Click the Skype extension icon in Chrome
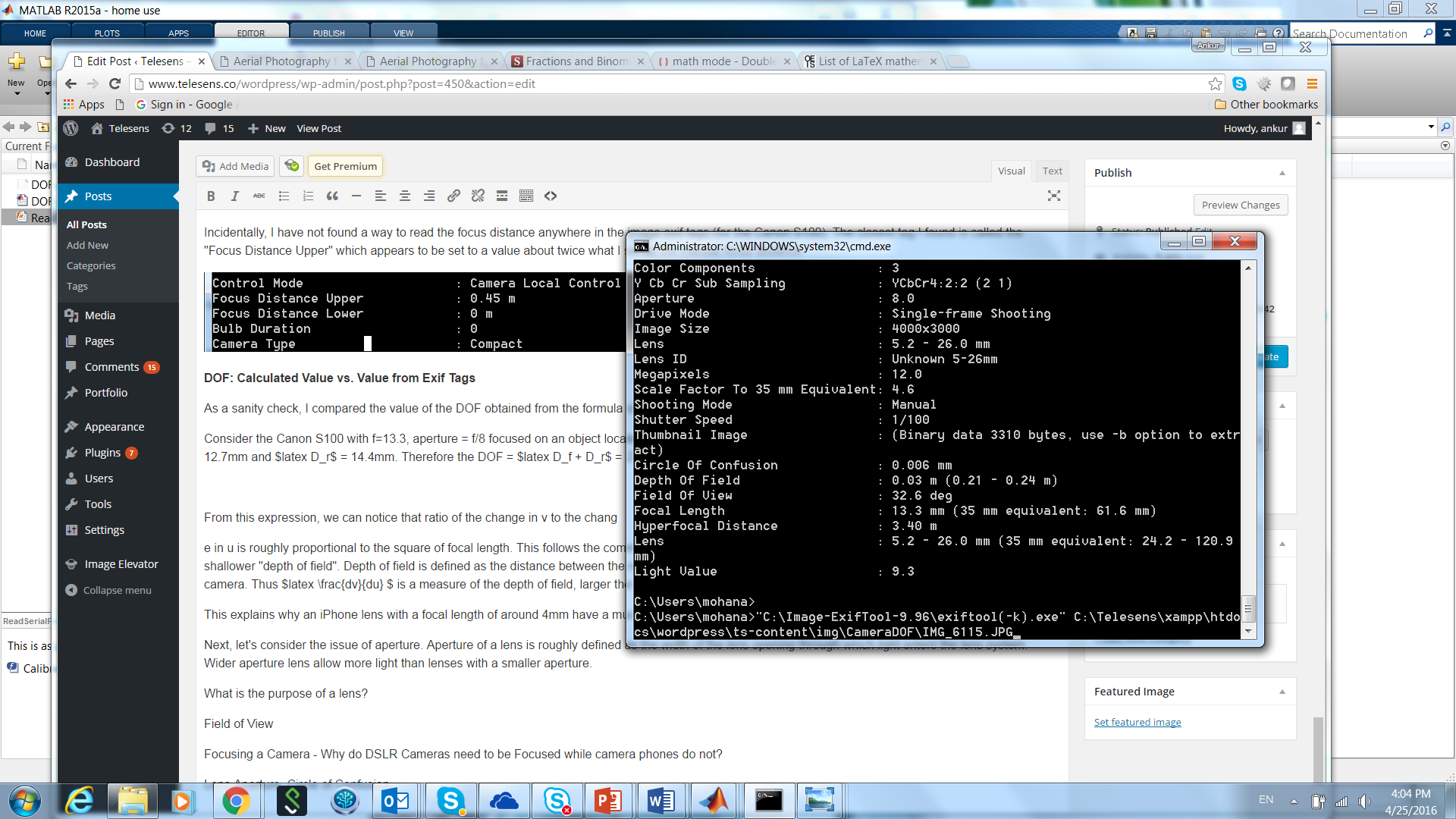 1240,83
